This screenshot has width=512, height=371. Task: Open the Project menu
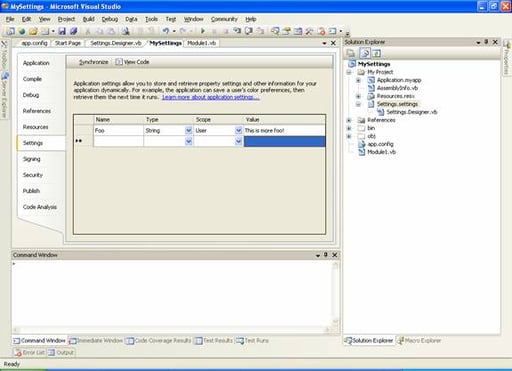[x=66, y=19]
